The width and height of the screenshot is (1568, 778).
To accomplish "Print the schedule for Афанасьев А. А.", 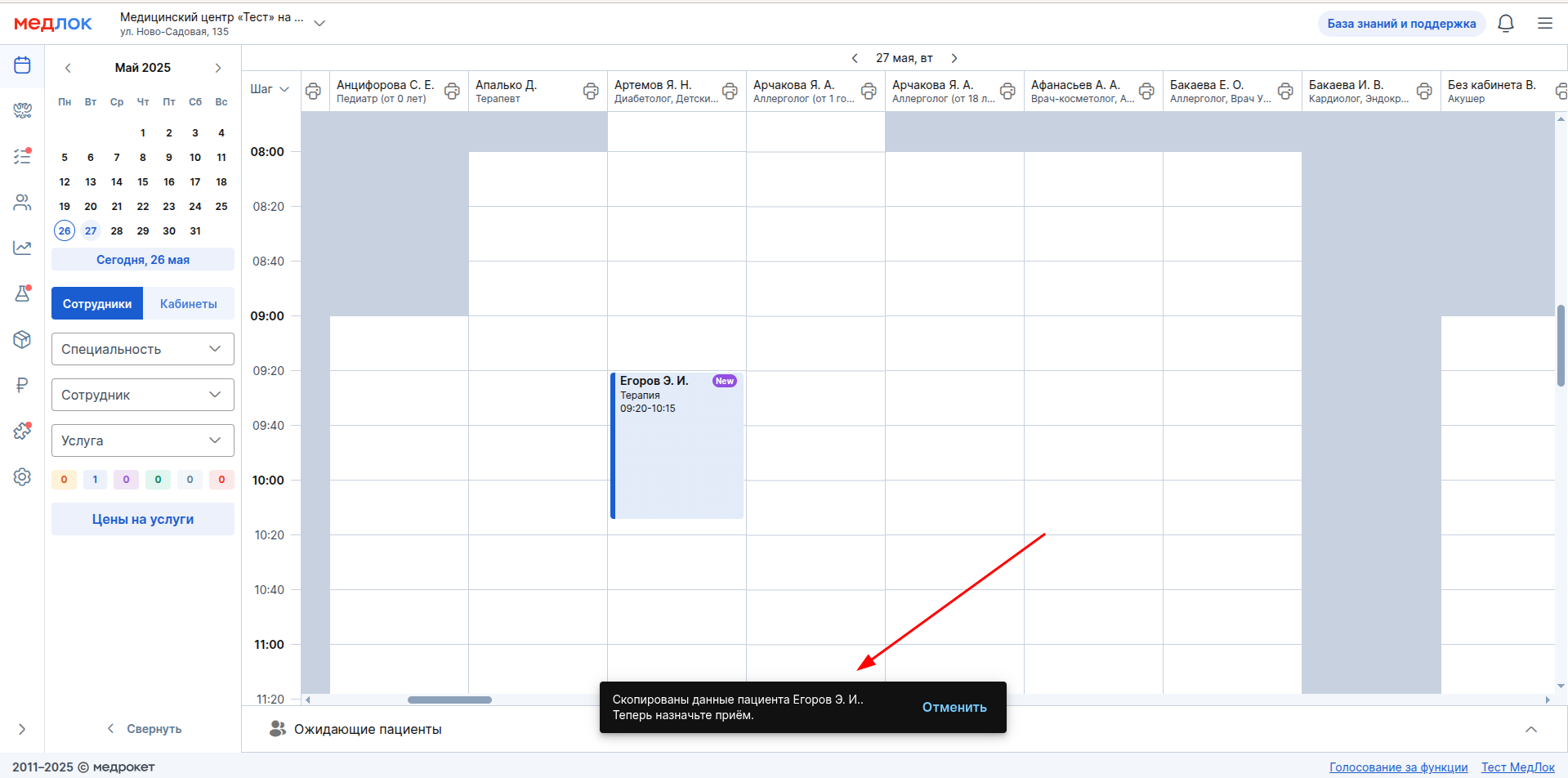I will point(1146,92).
